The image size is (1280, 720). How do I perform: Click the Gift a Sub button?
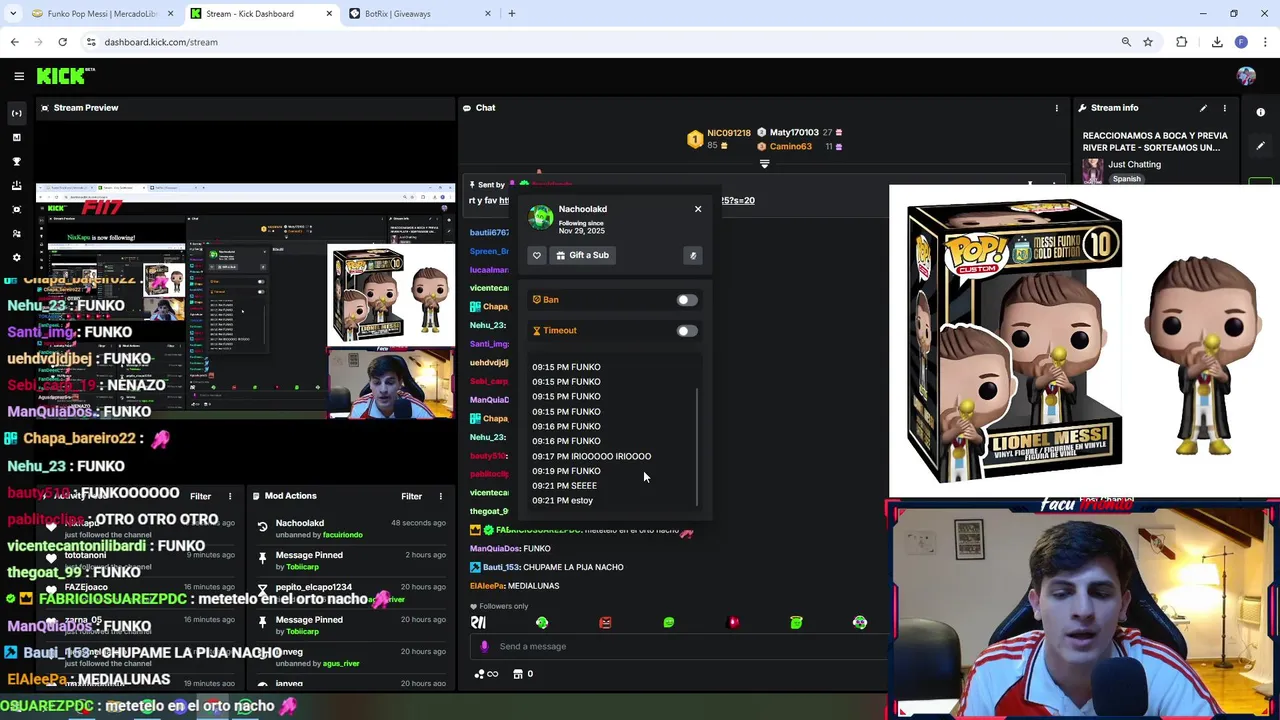coord(582,255)
